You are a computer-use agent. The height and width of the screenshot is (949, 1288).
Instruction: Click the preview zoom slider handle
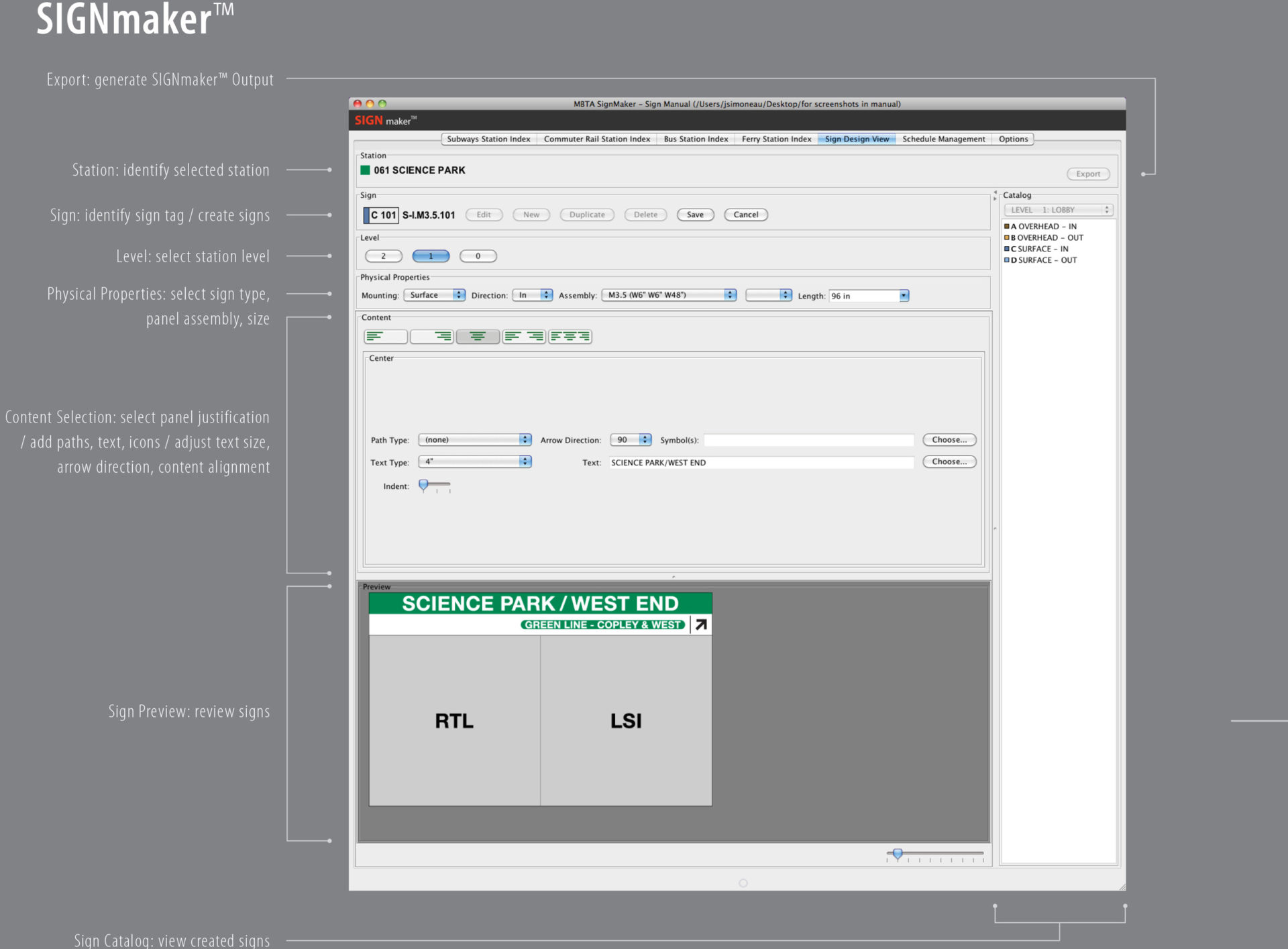[x=898, y=854]
